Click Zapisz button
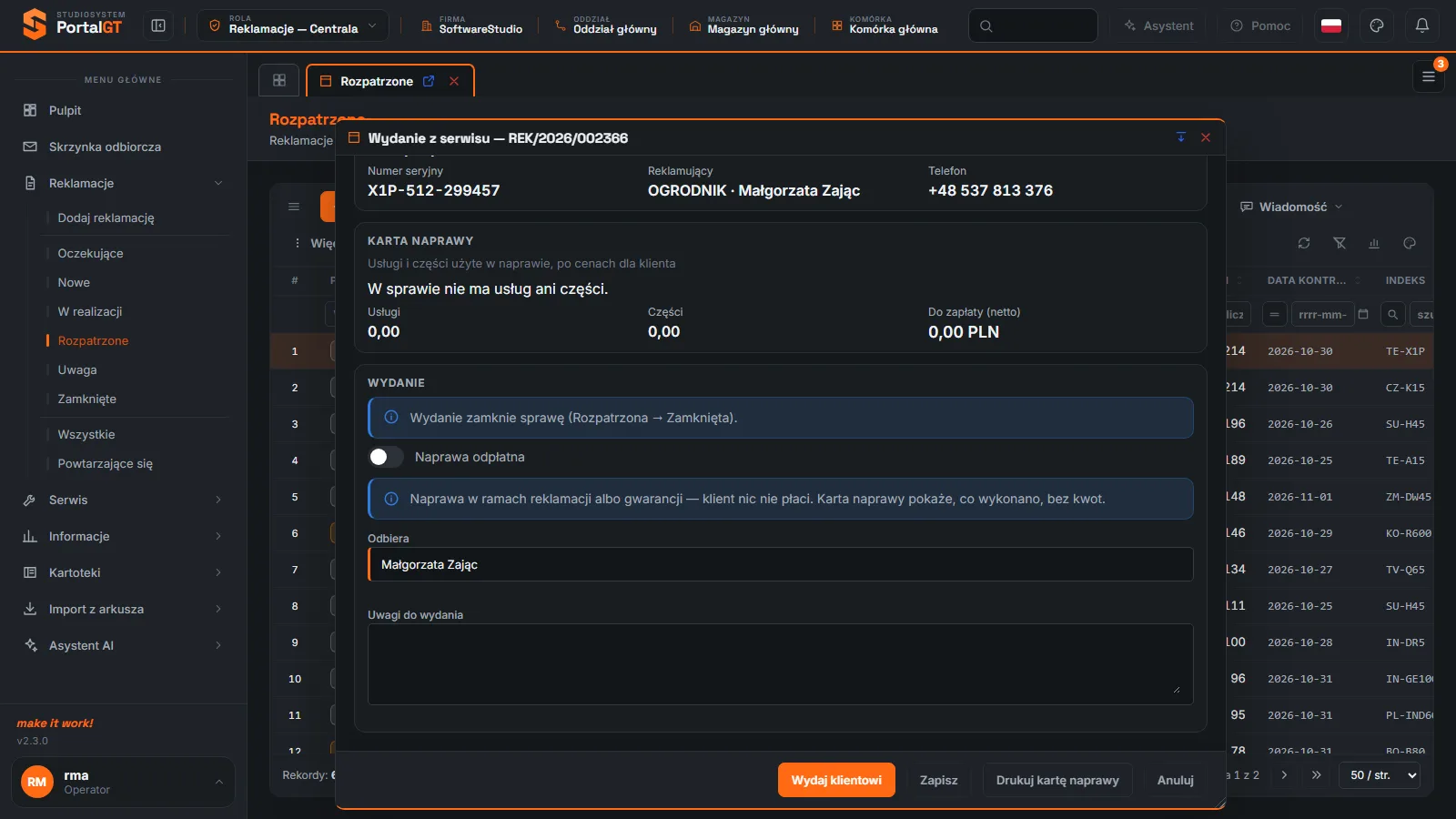Image resolution: width=1456 pixels, height=819 pixels. (939, 780)
